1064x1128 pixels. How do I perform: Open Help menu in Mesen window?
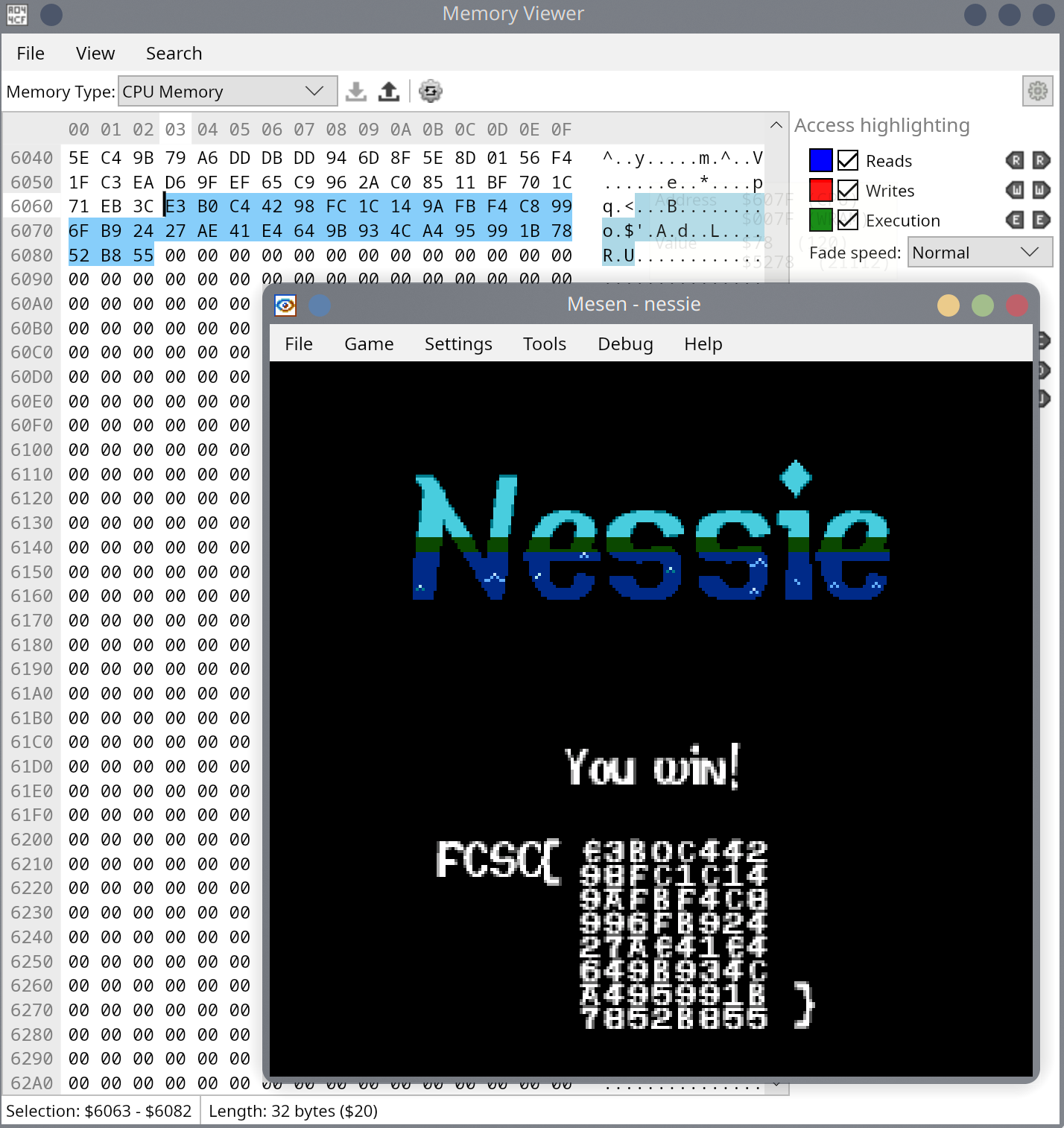coord(703,343)
